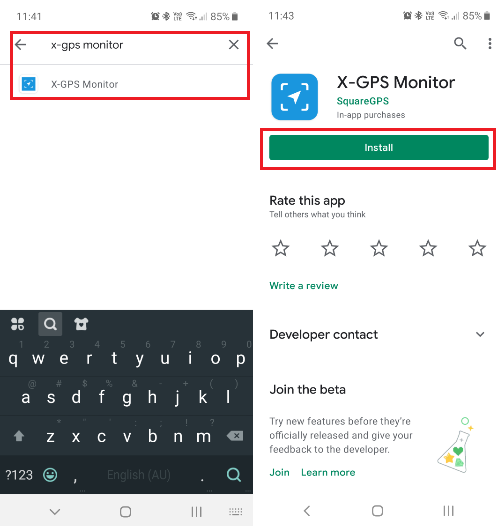Viewport: 504px width, 530px height.
Task: Clear the x-gps monitor search text
Action: [x=234, y=45]
